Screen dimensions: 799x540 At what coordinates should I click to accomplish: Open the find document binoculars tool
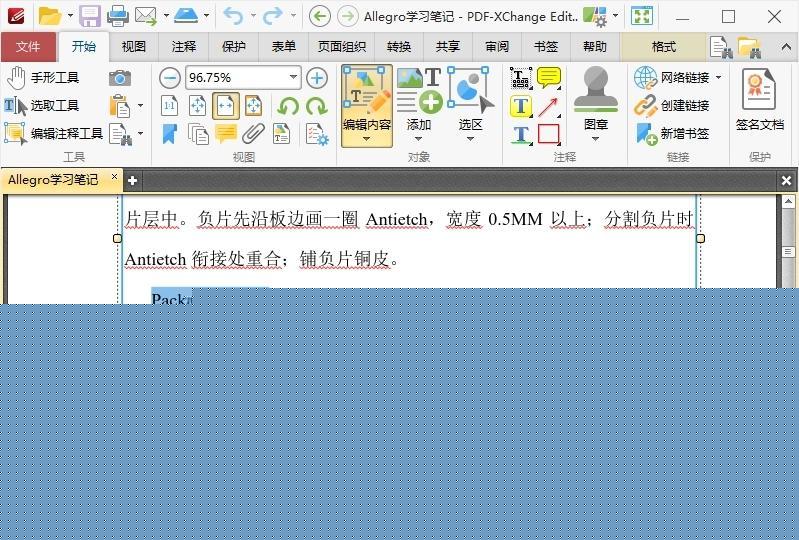[x=121, y=134]
